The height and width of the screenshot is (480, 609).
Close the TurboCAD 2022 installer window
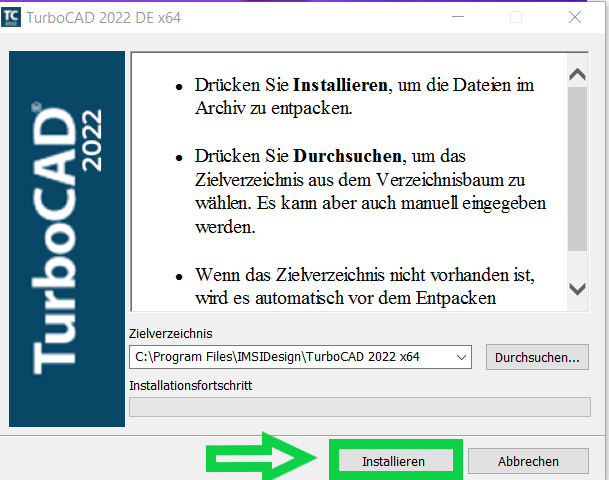(575, 17)
